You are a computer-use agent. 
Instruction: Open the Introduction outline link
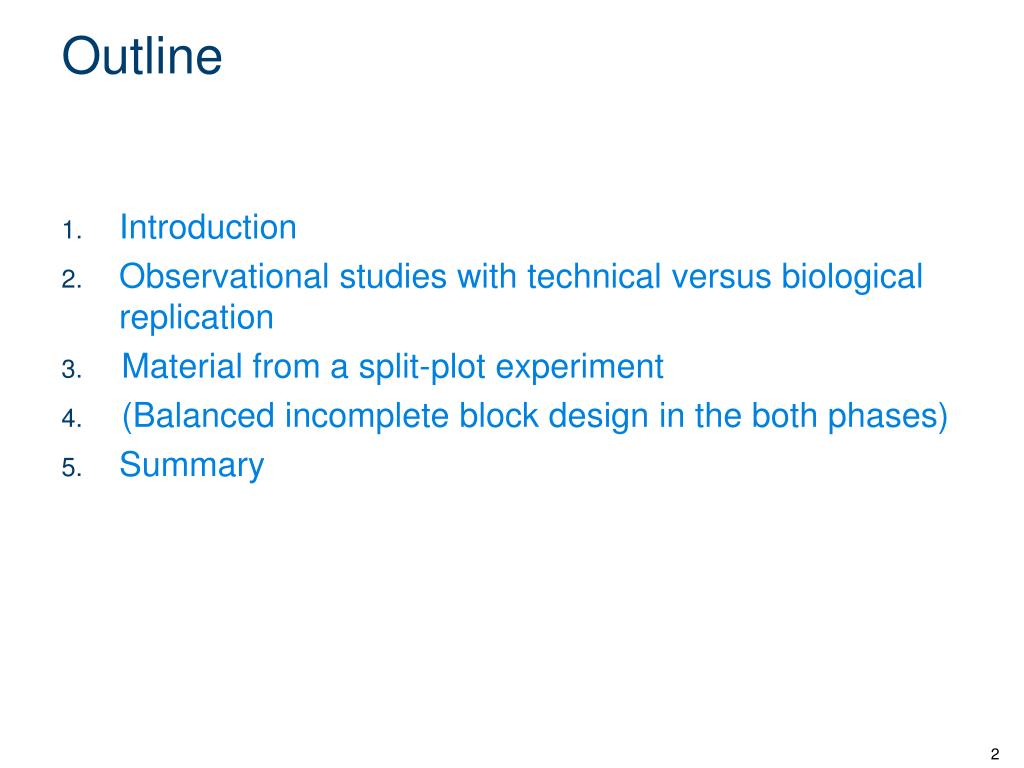tap(208, 227)
